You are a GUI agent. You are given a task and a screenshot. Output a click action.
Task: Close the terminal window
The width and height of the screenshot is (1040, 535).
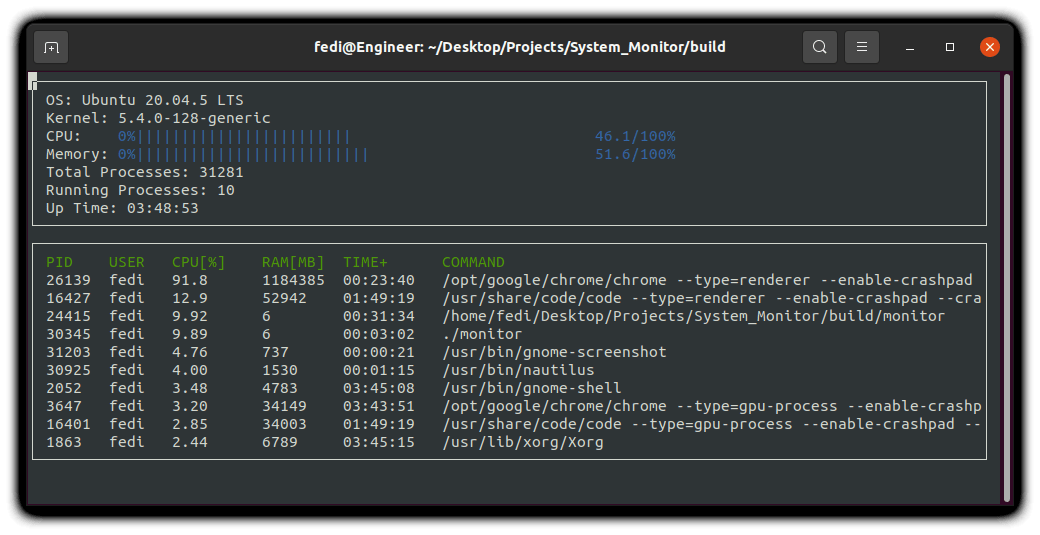point(990,47)
